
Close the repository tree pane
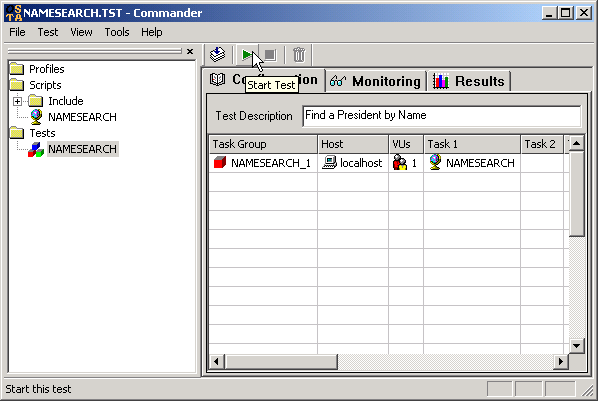190,51
